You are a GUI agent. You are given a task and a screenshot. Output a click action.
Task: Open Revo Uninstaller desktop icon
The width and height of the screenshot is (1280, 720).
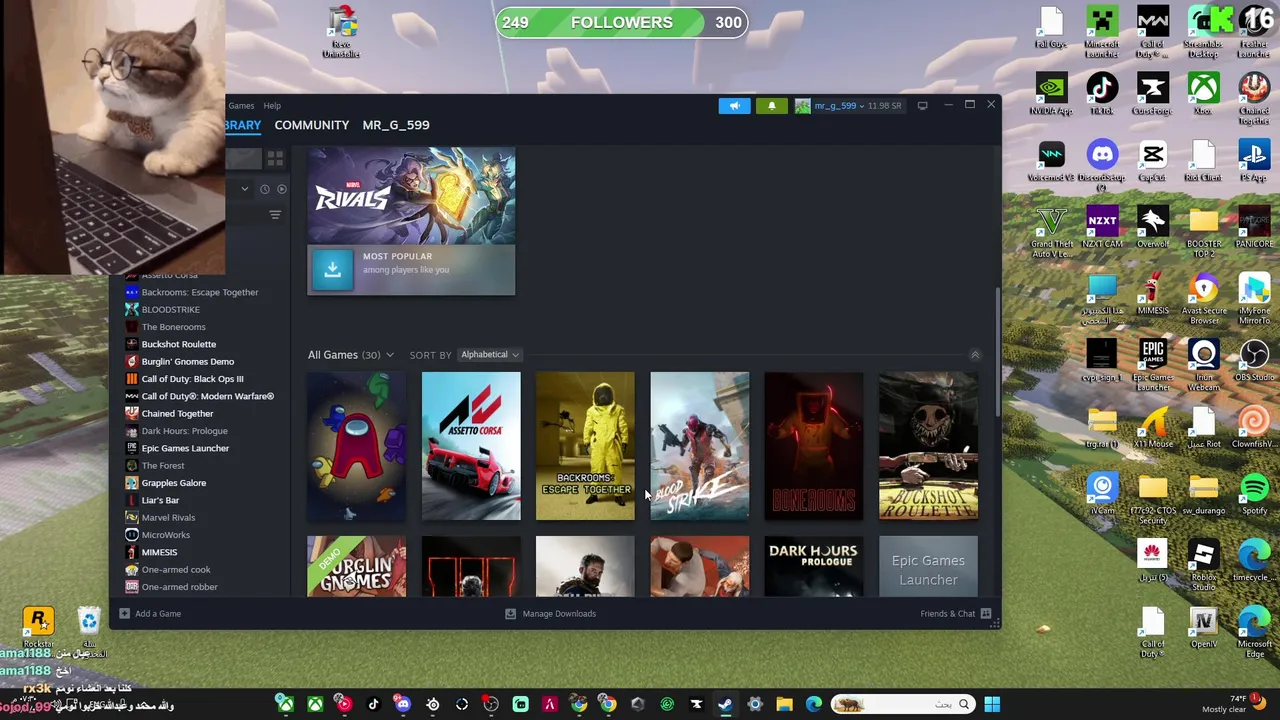coord(341,32)
